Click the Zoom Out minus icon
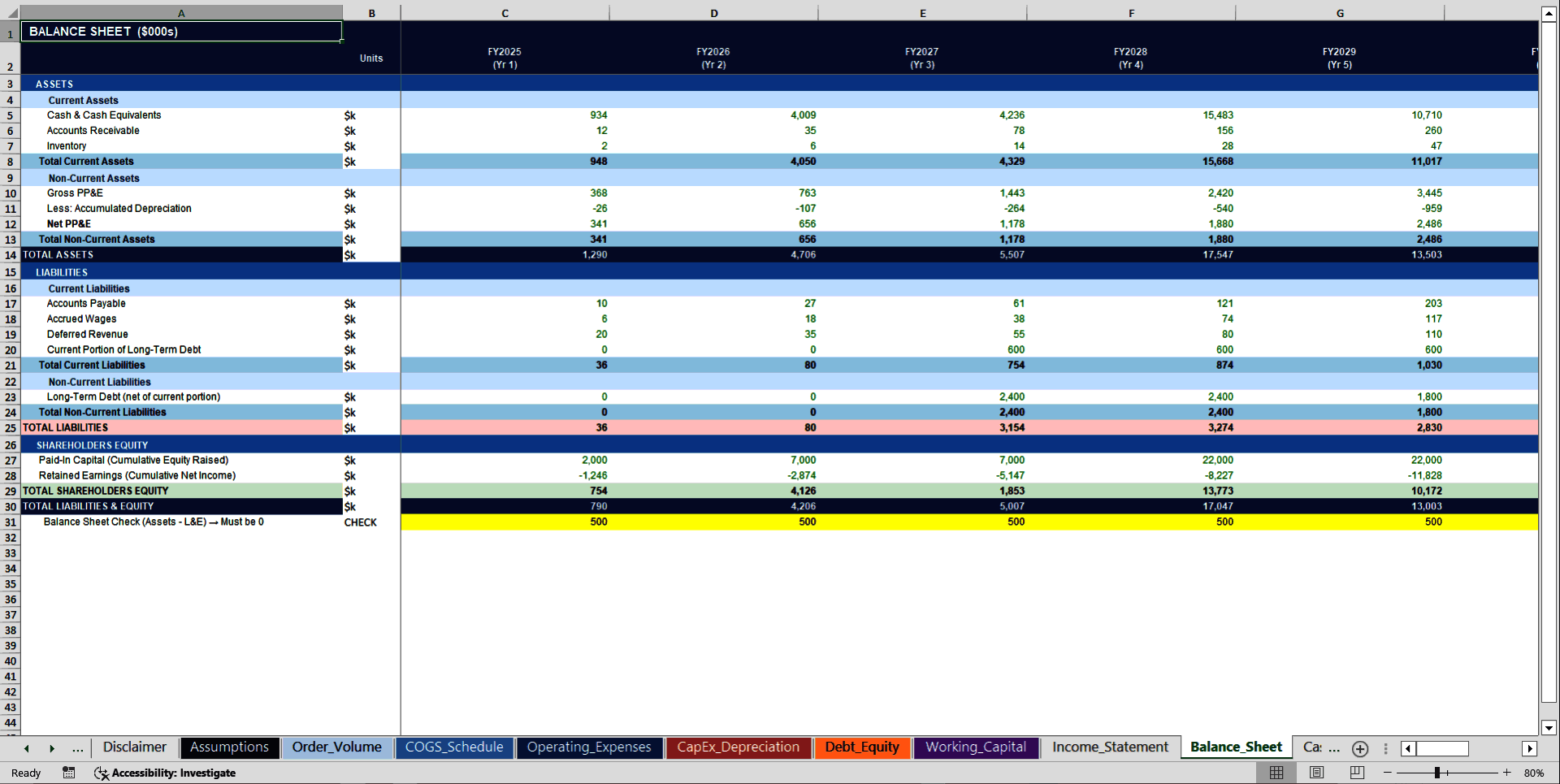The image size is (1560, 784). coord(1387,773)
